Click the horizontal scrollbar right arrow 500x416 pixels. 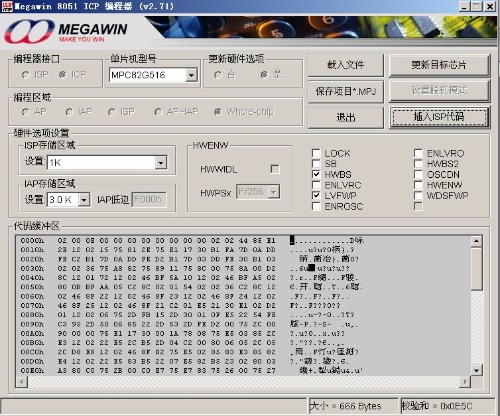[465, 382]
